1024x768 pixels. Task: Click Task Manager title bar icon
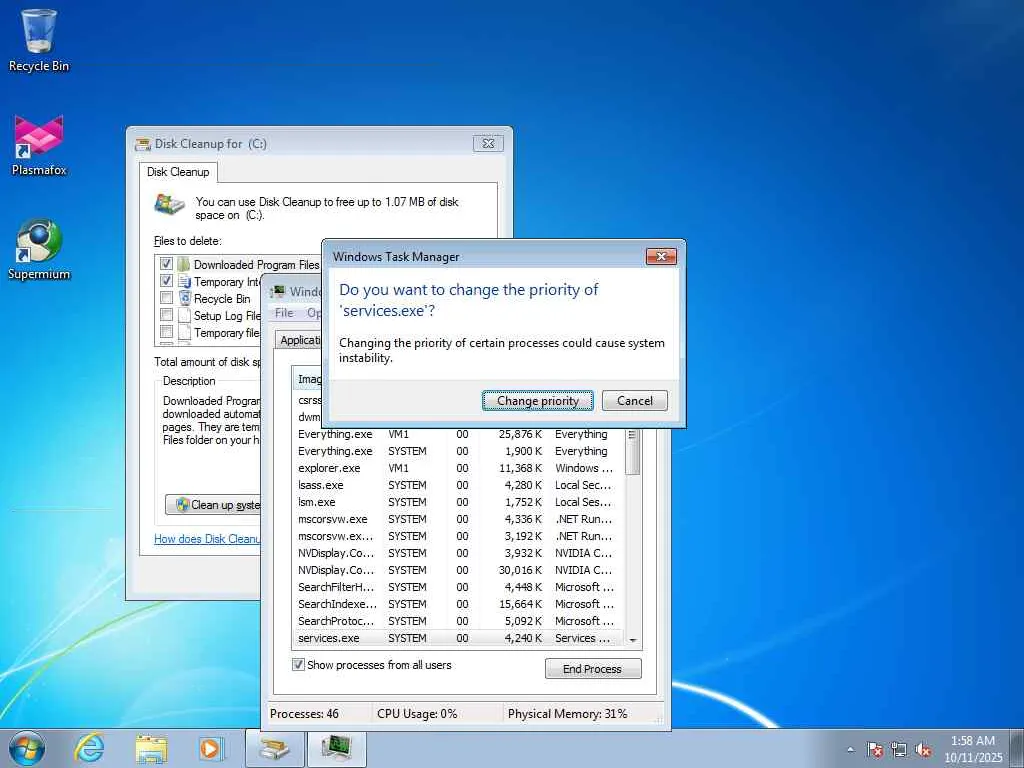click(278, 291)
